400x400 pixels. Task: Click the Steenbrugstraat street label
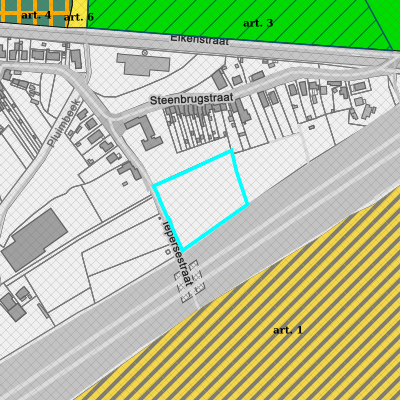(x=191, y=99)
